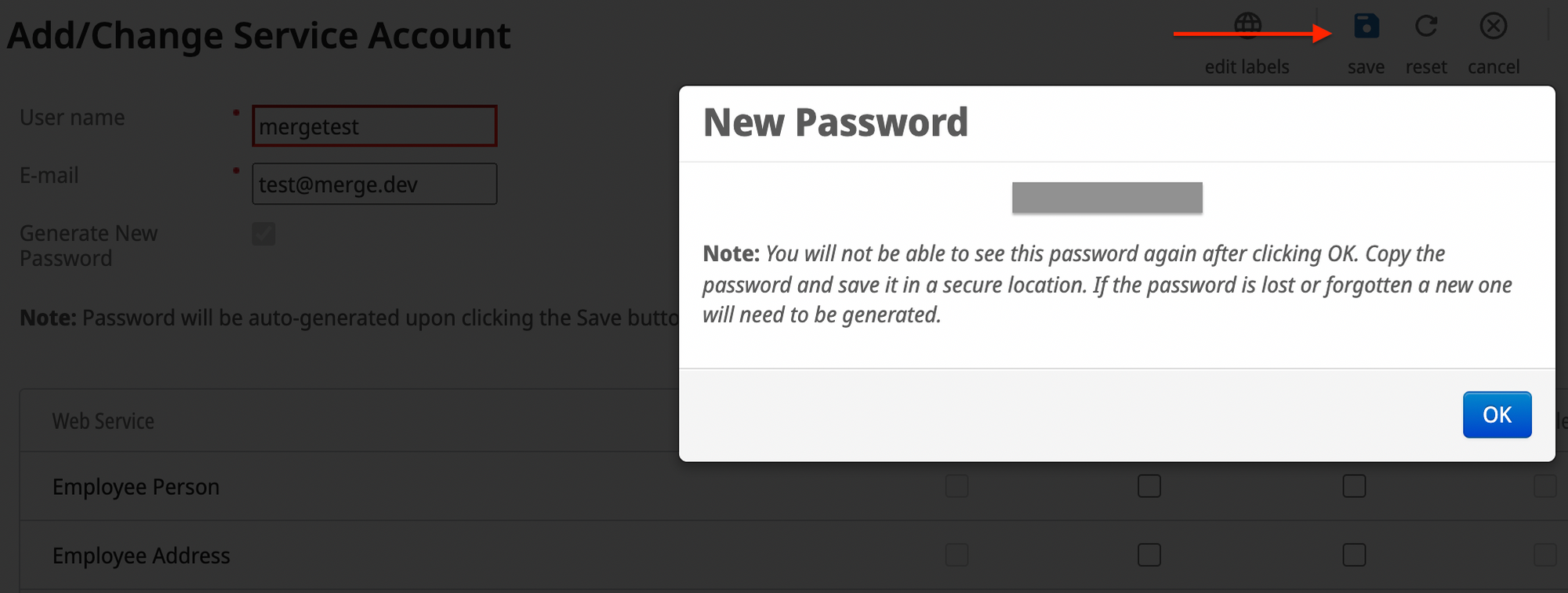Screen dimensions: 1568x593
Task: Tick third checkbox in Employee Person row
Action: 1354,486
